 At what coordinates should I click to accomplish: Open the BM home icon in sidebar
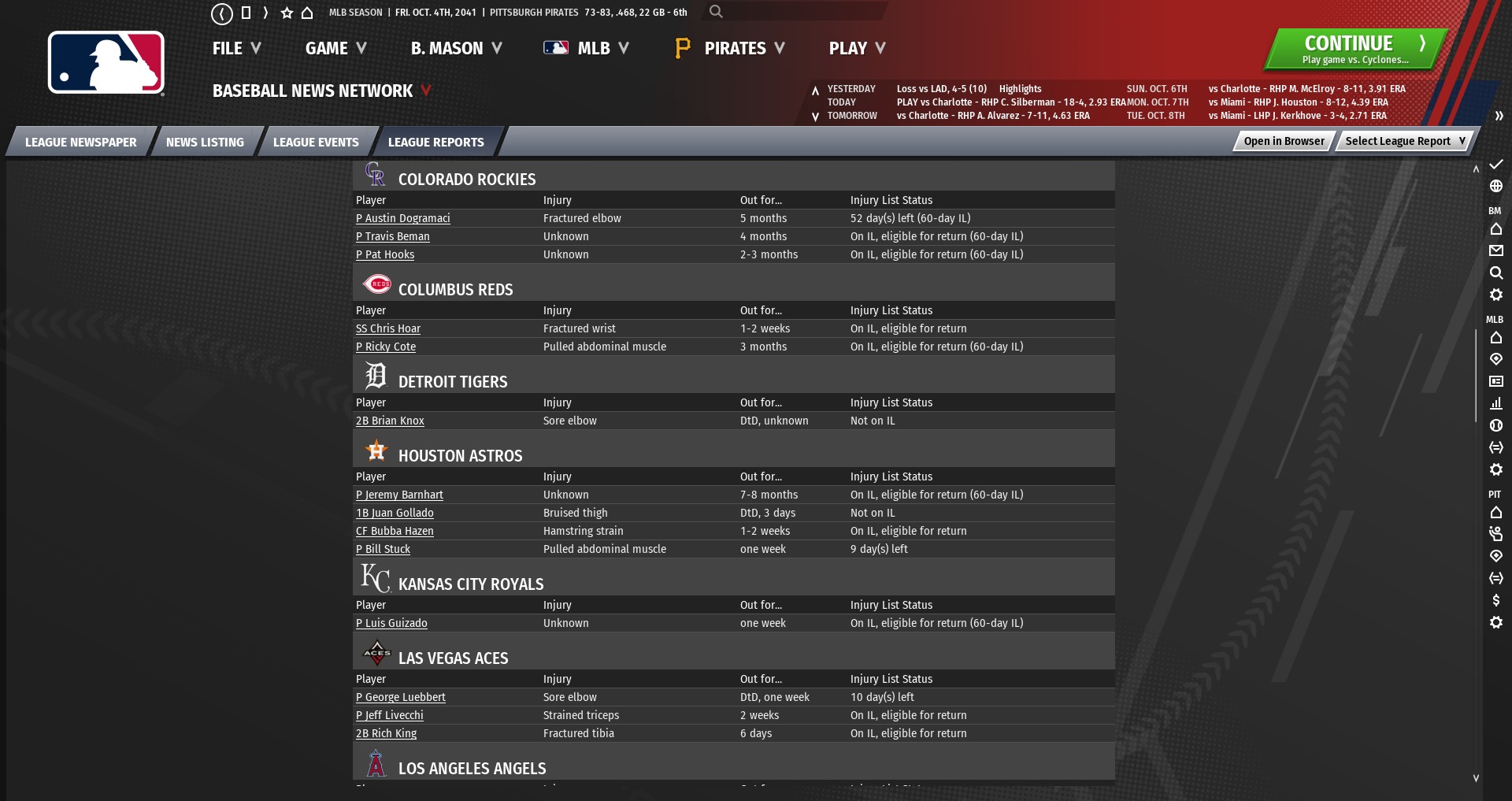tap(1496, 228)
